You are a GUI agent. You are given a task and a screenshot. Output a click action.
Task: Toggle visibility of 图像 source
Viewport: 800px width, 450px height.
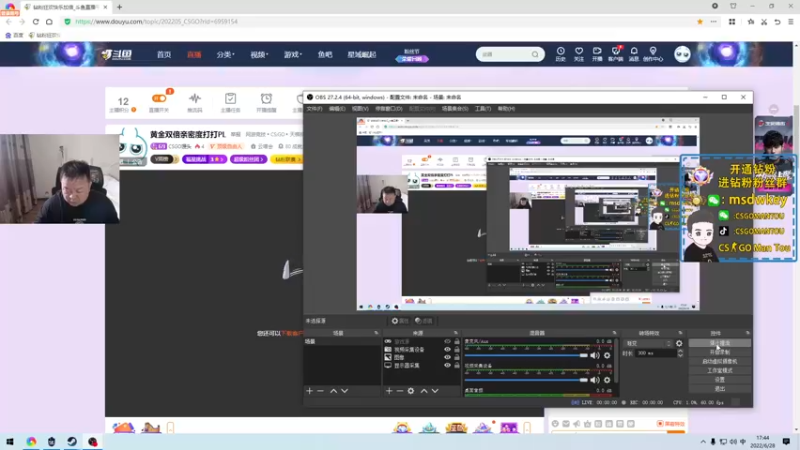[447, 357]
